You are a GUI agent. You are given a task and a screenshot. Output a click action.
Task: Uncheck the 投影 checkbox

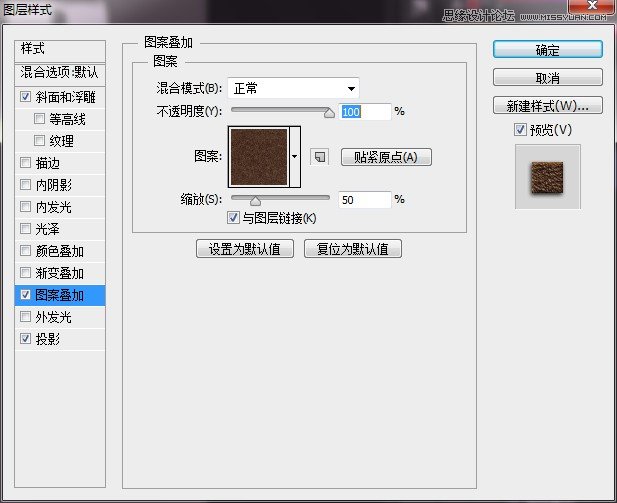(x=26, y=338)
